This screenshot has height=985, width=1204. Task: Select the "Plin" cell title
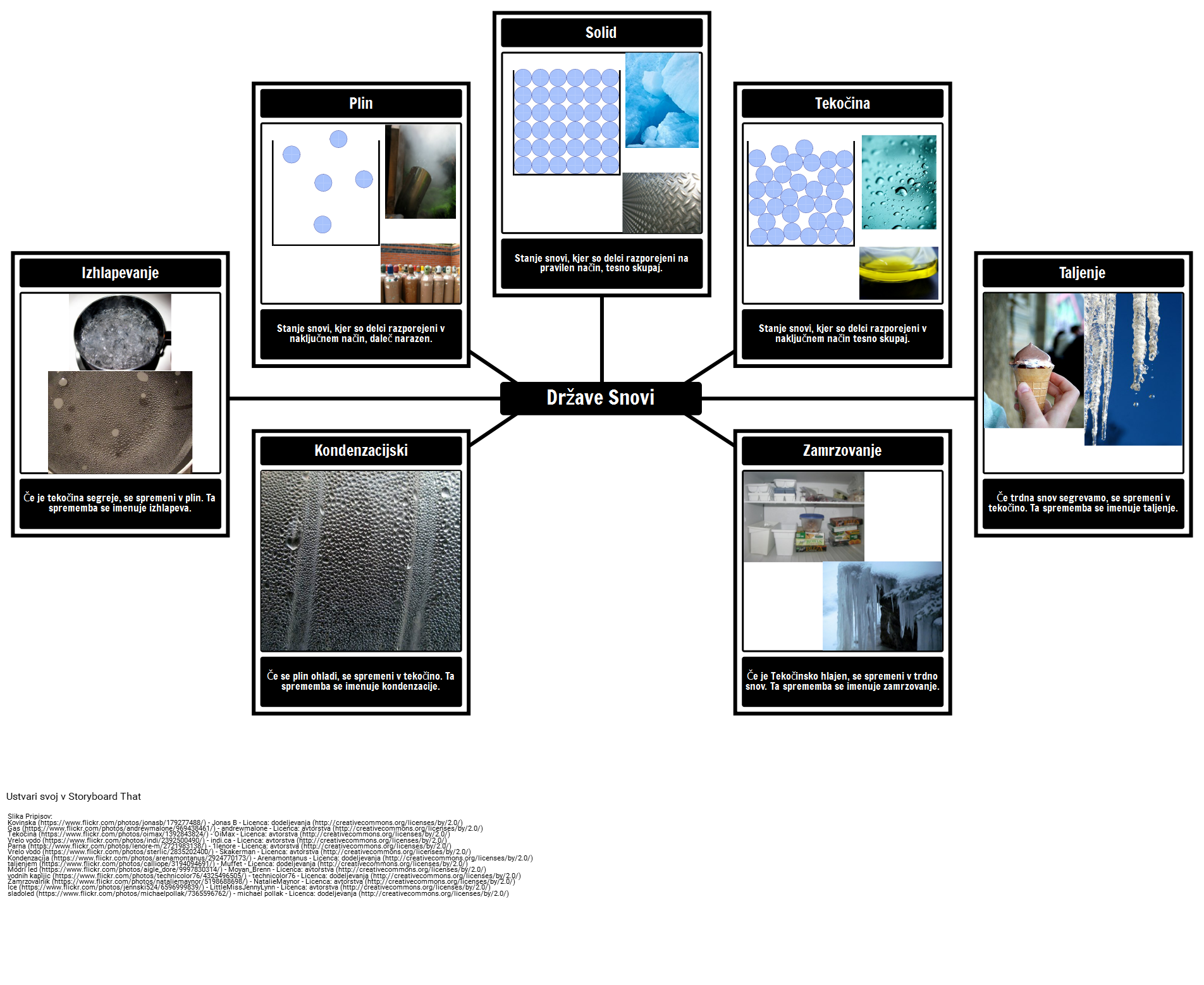[x=361, y=104]
